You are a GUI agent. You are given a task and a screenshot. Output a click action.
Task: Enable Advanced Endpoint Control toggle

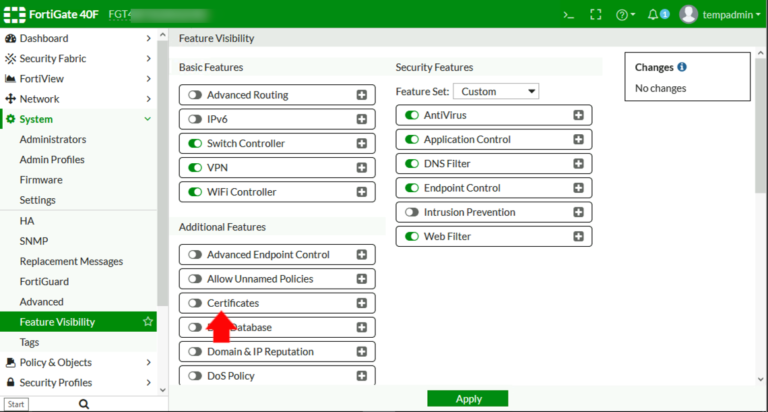click(195, 255)
